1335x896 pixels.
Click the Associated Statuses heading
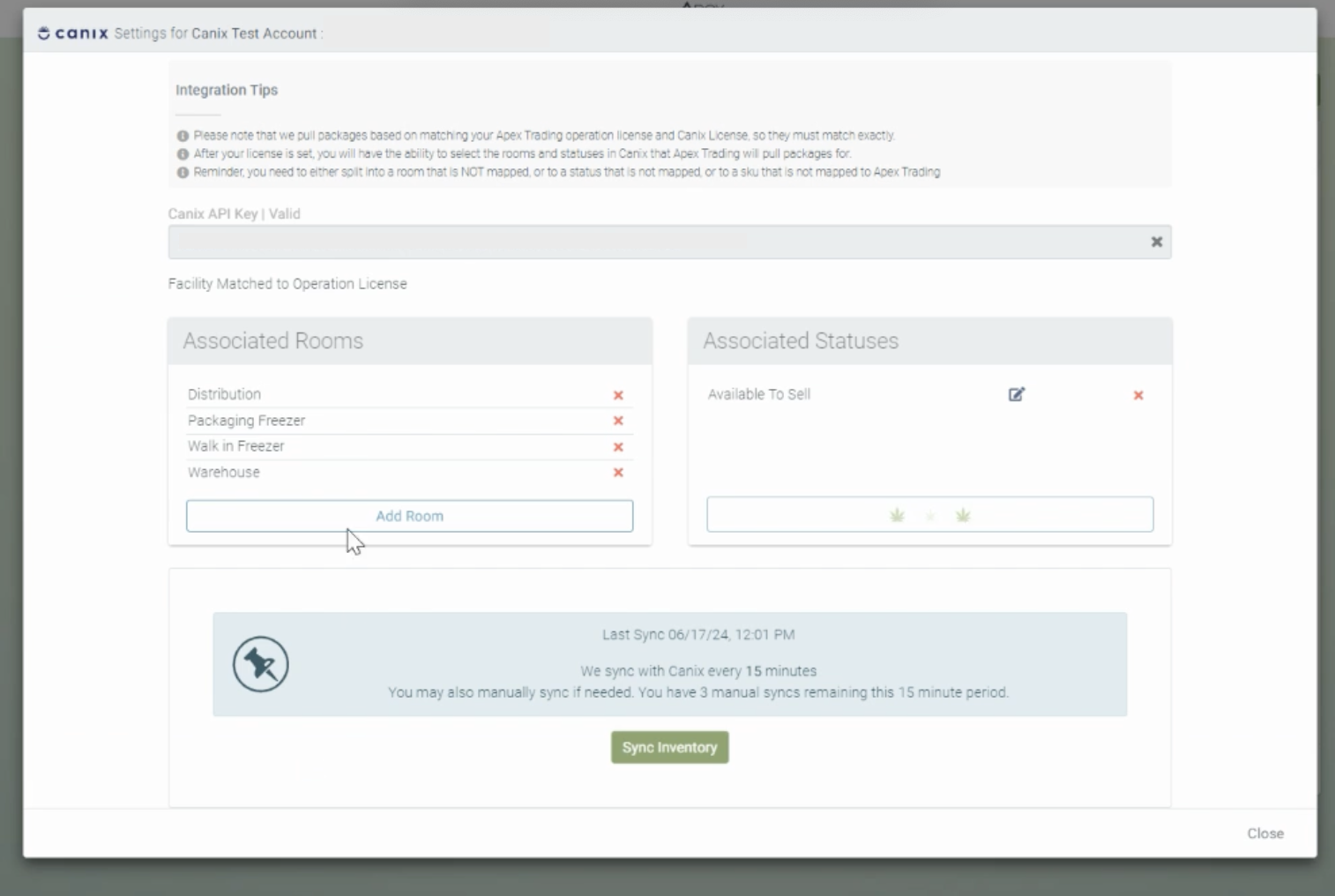tap(801, 341)
